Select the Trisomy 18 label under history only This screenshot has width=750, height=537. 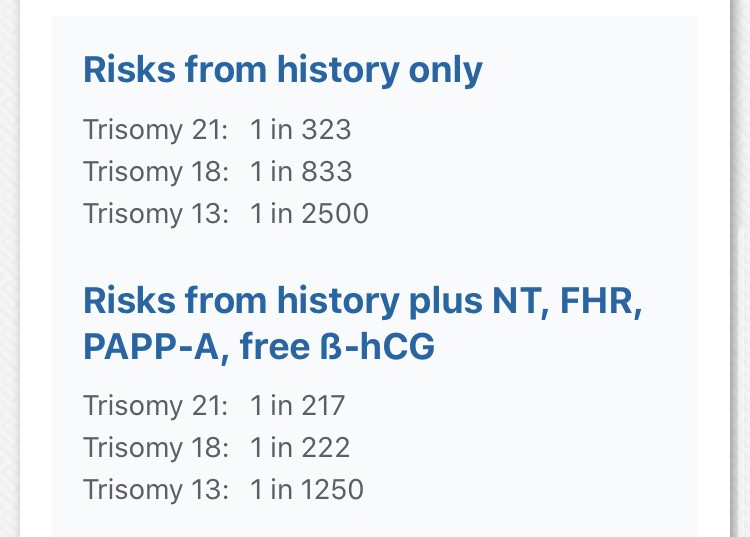coord(156,172)
